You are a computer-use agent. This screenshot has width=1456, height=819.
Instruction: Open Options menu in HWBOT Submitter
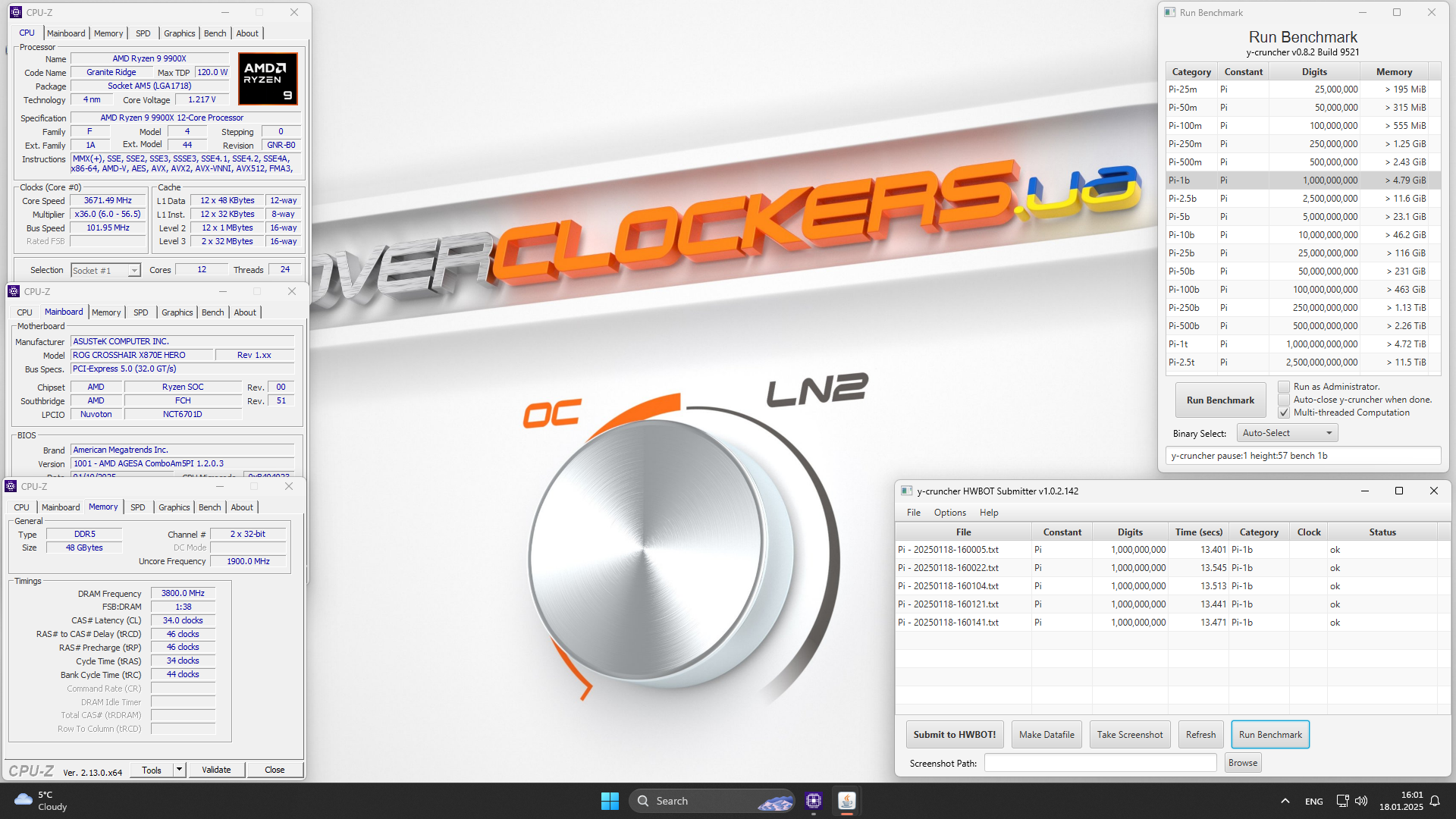pos(947,511)
